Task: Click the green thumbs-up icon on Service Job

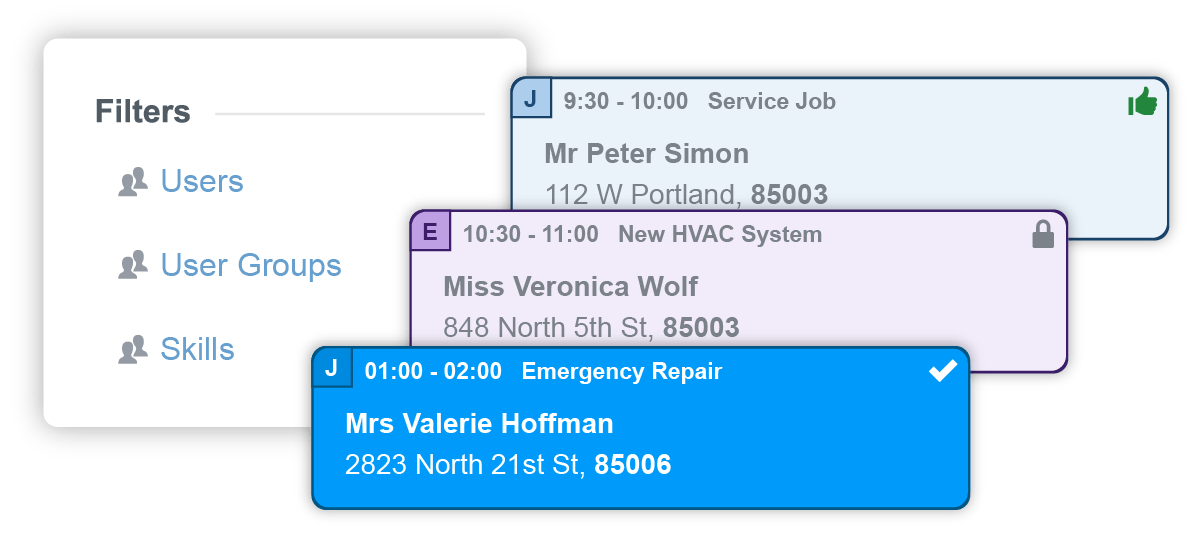Action: (1142, 102)
